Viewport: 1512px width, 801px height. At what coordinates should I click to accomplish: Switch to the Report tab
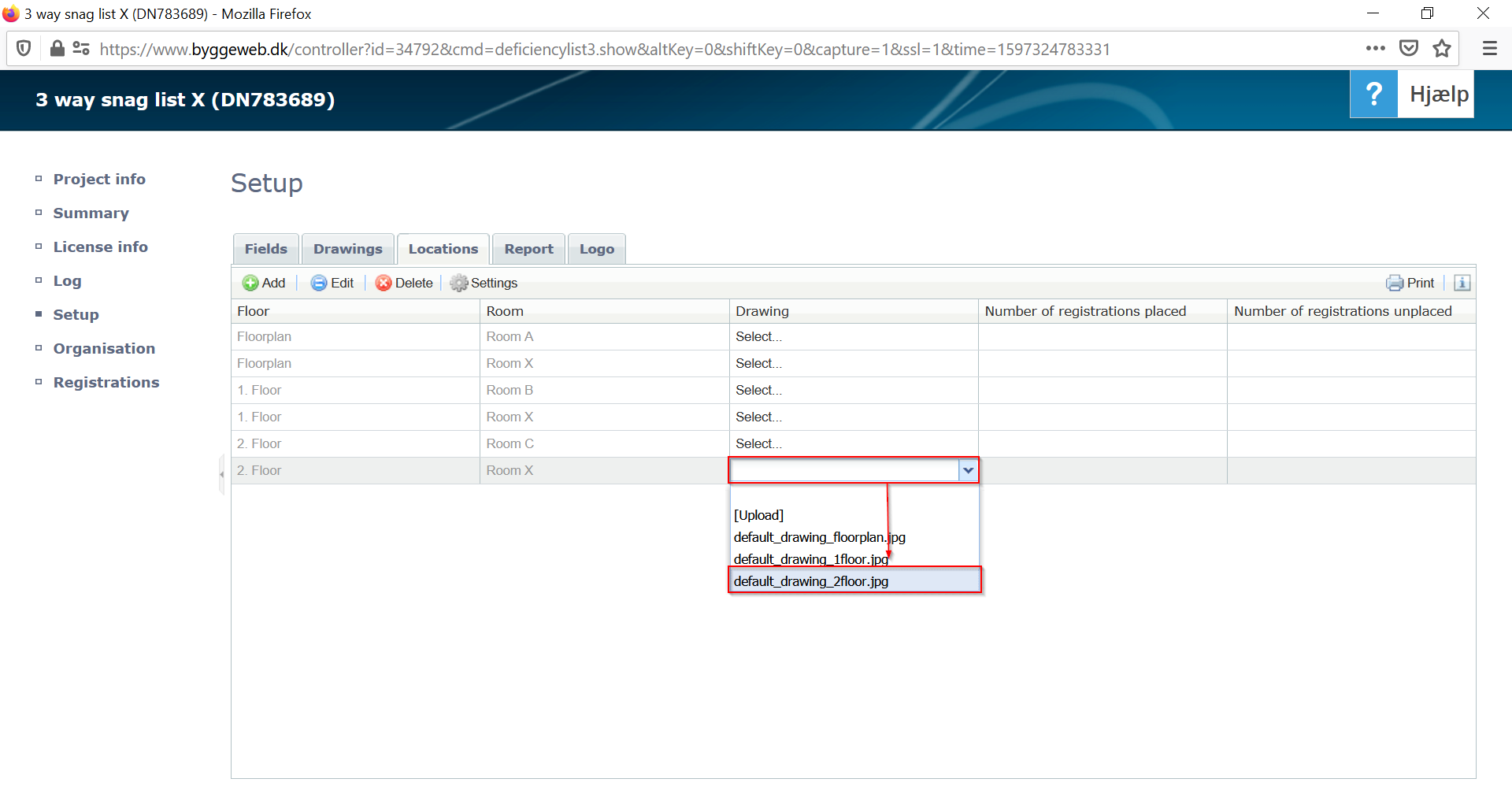tap(529, 249)
